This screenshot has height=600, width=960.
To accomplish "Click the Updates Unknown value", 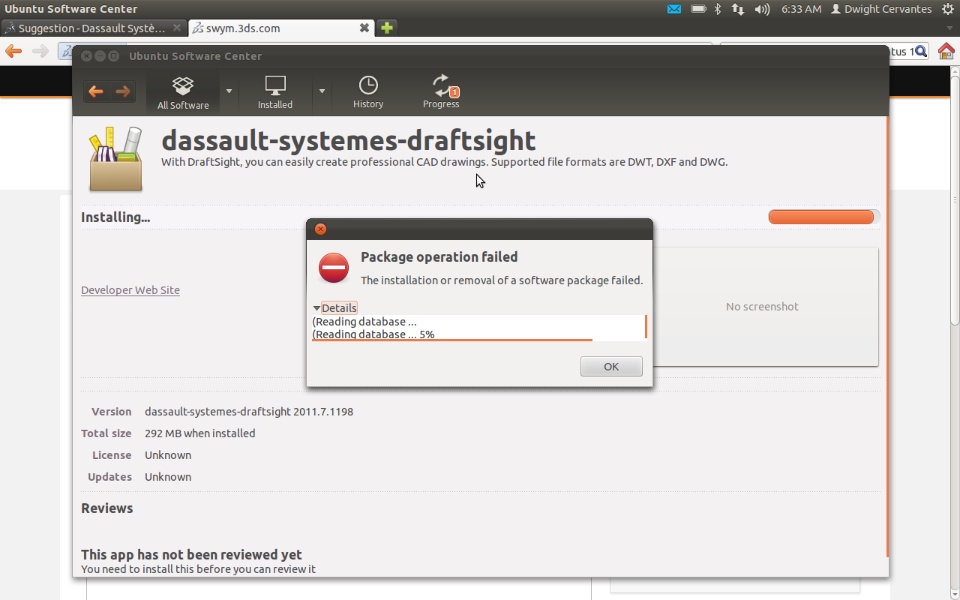I will [x=168, y=477].
